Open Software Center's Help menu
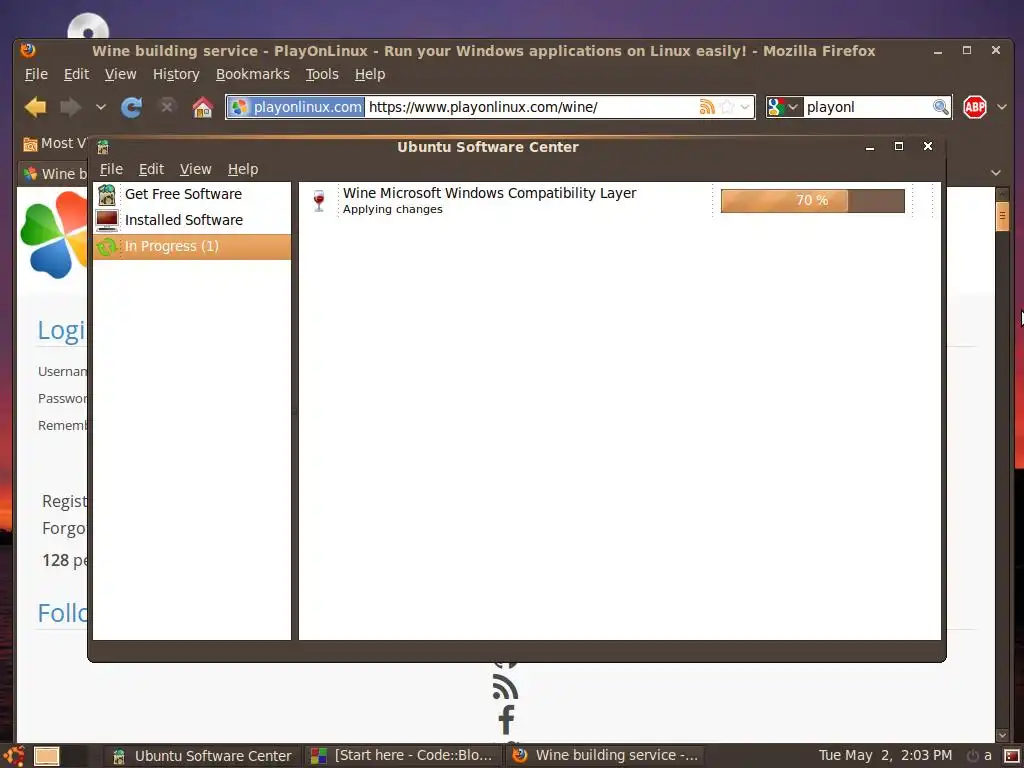1024x768 pixels. coord(243,169)
